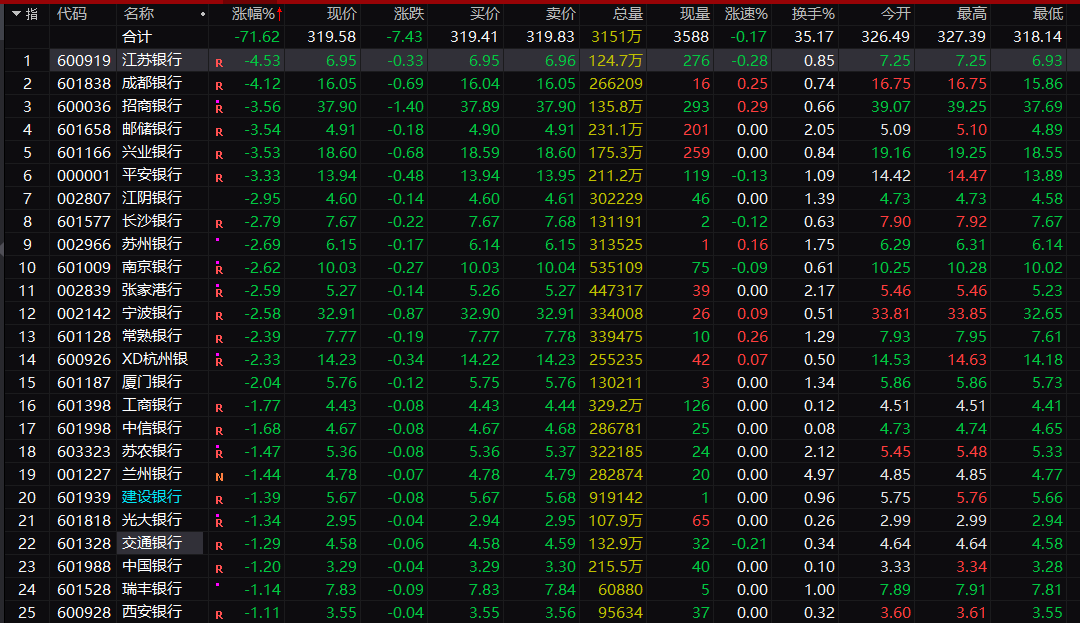Sort by the 涨幅% column header
Image resolution: width=1080 pixels, height=623 pixels.
(x=253, y=14)
